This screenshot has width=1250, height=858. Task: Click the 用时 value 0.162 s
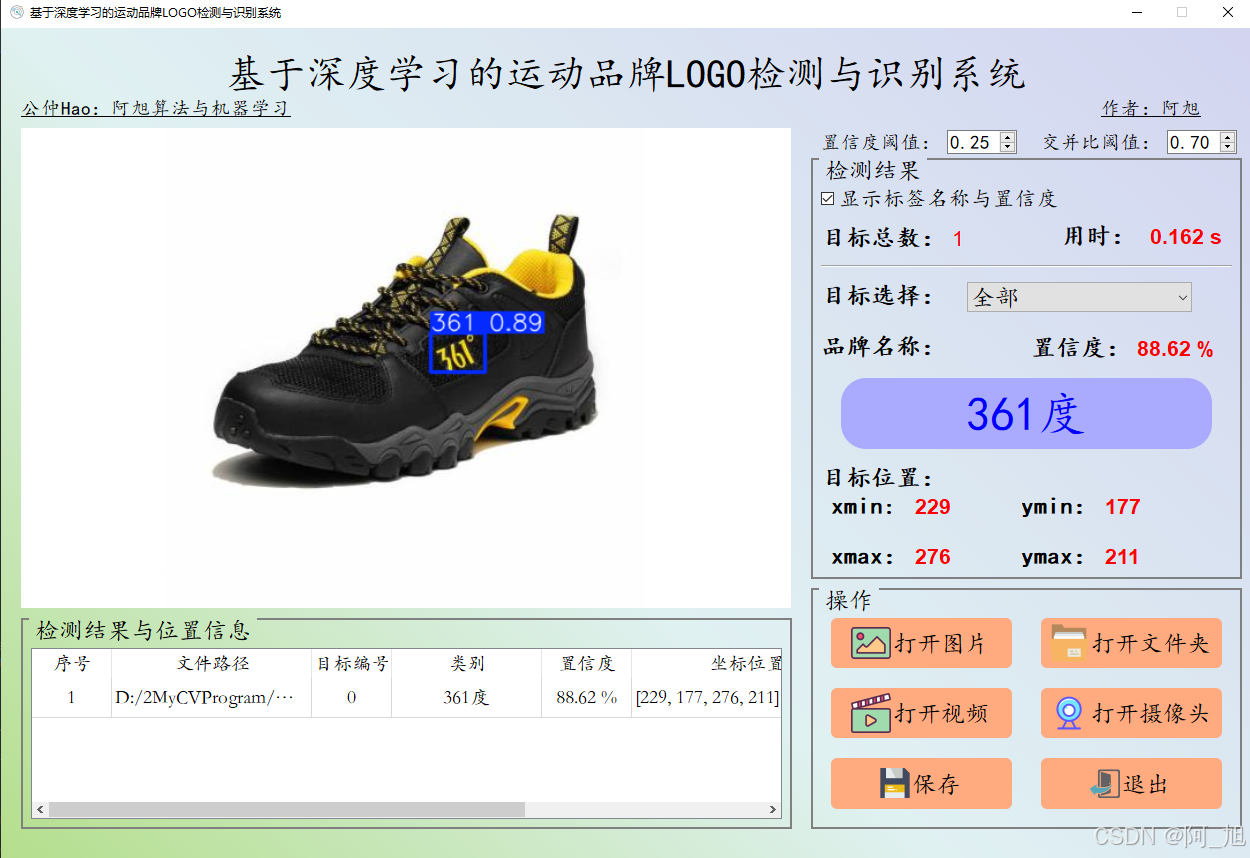click(x=1185, y=237)
